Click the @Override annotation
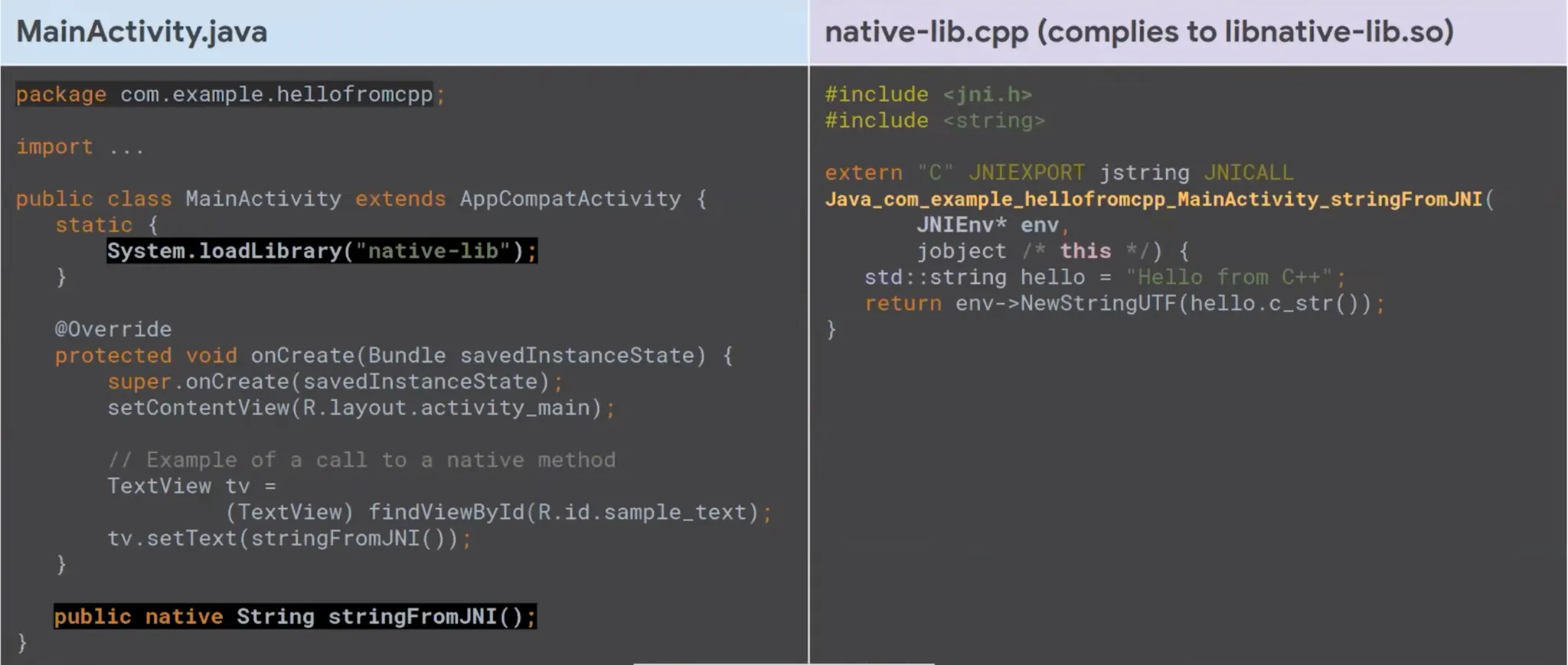 point(113,330)
